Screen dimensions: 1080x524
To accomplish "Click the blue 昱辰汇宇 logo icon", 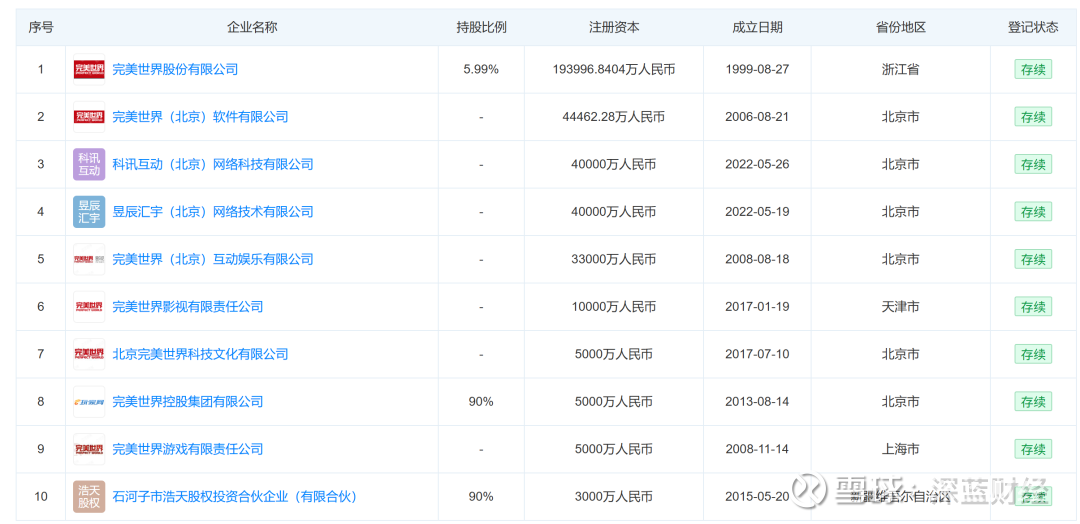I will 89,211.
